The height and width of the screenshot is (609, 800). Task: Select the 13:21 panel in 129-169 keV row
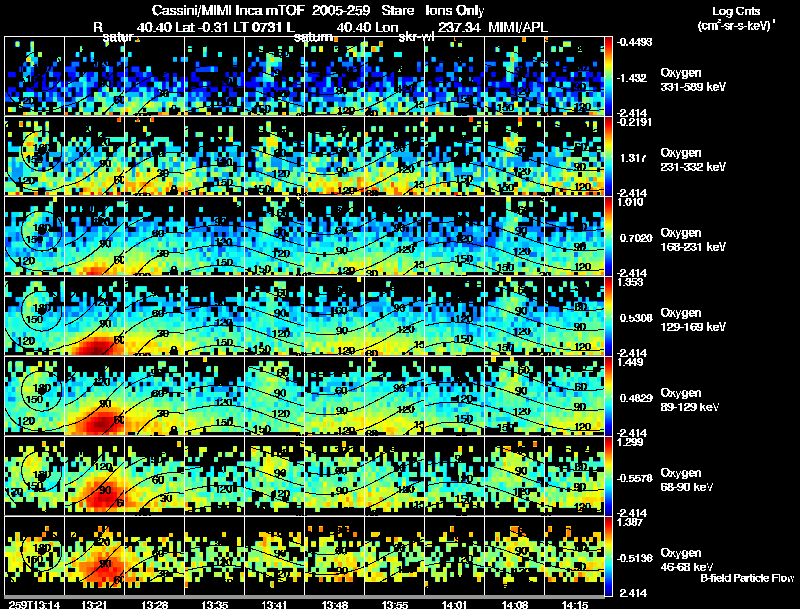pyautogui.click(x=94, y=316)
